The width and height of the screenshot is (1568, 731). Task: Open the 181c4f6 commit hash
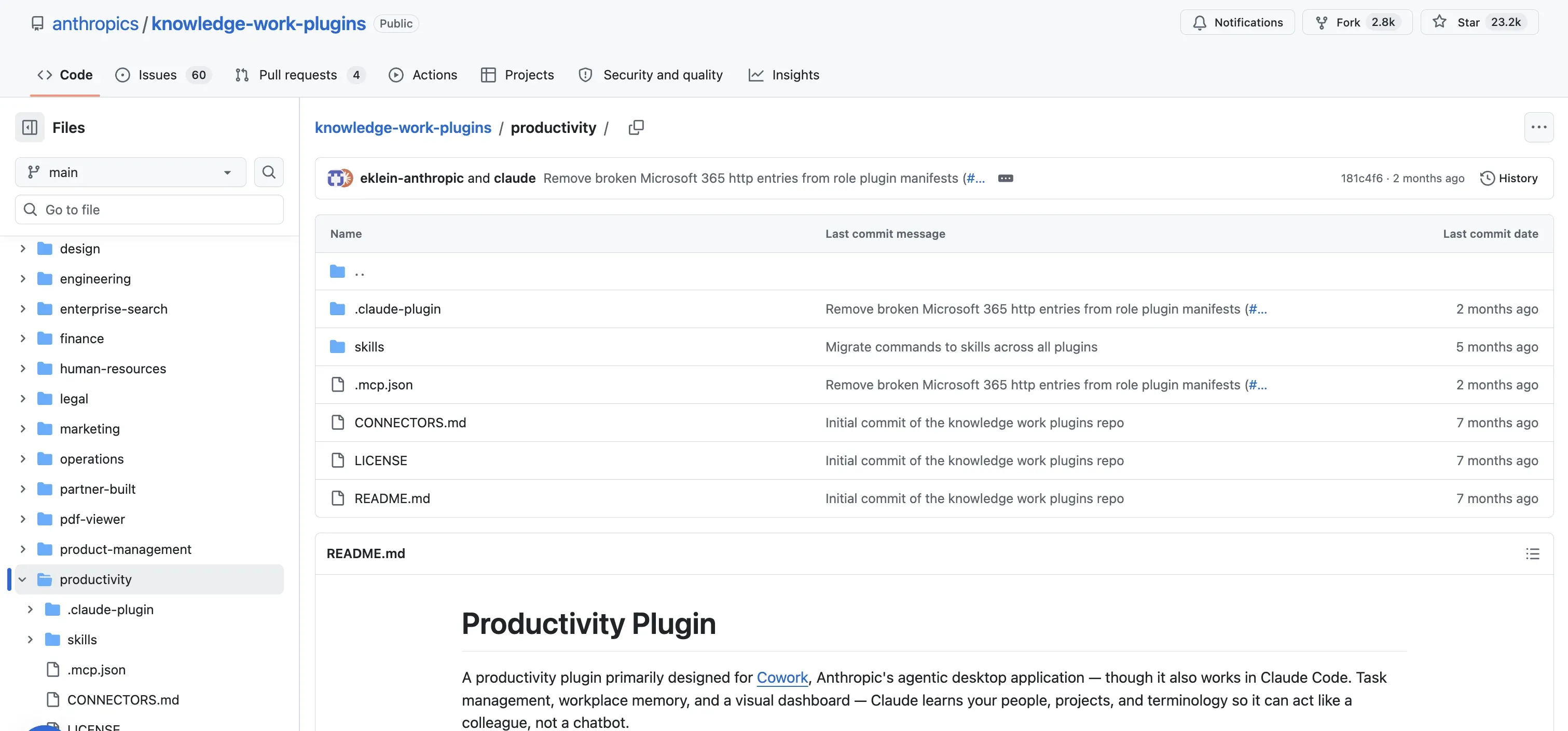click(1361, 179)
